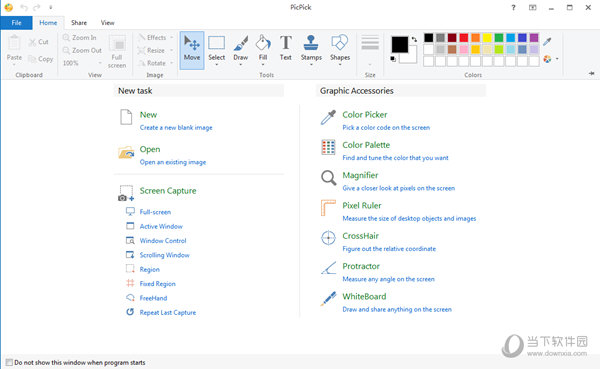This screenshot has height=369, width=600.
Task: Select the green color swatch in top row
Action: [499, 38]
